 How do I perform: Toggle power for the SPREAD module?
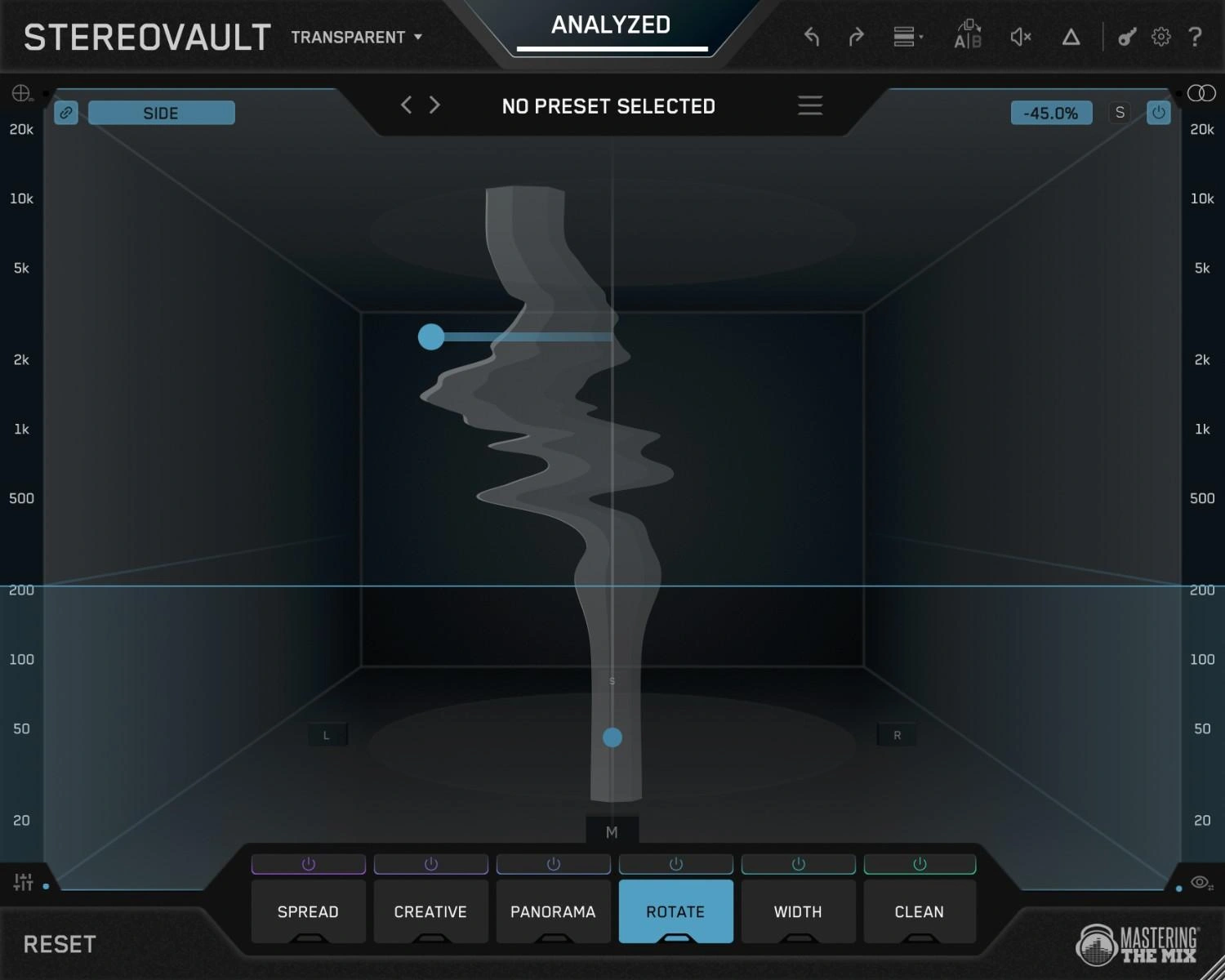[309, 864]
